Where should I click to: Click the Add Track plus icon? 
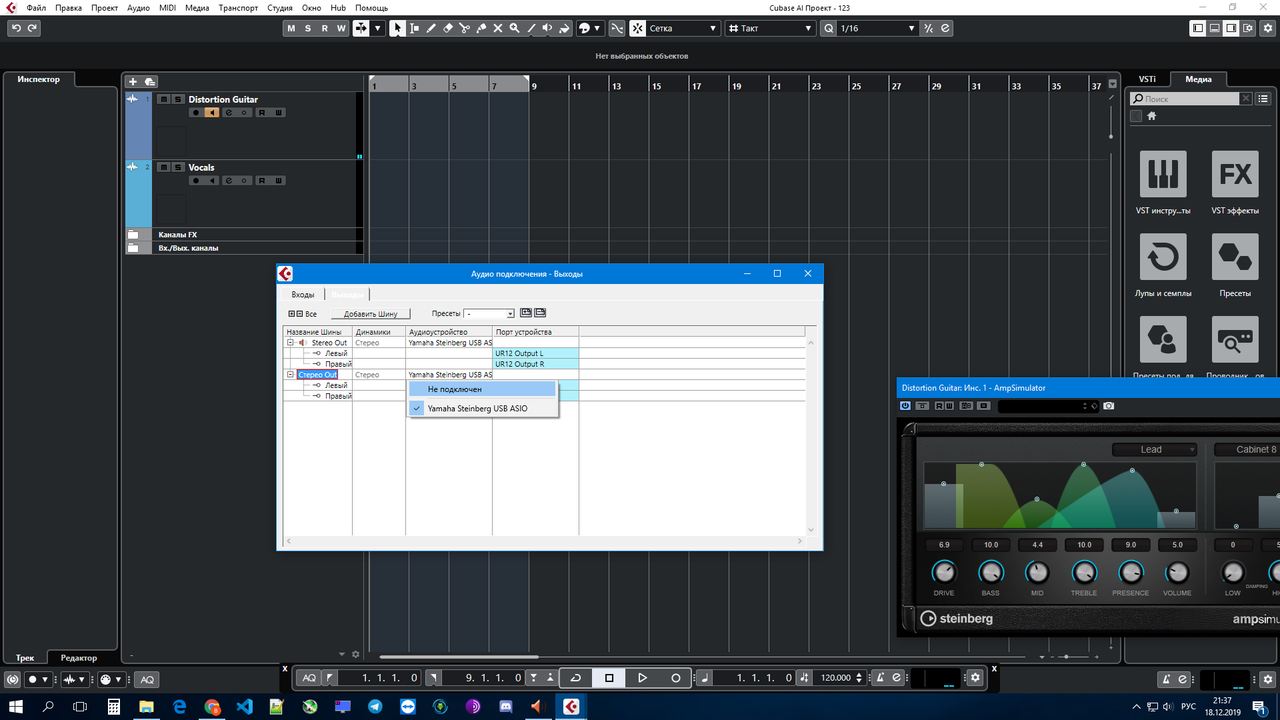(133, 81)
